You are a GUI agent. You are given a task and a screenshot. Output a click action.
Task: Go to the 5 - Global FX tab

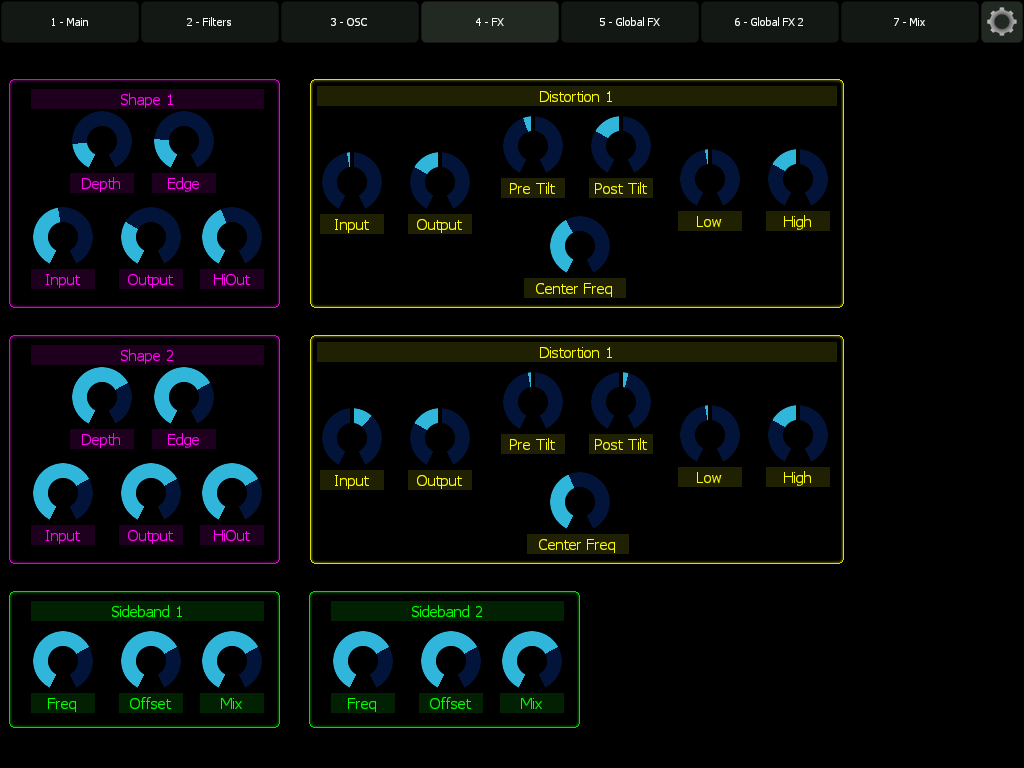630,22
